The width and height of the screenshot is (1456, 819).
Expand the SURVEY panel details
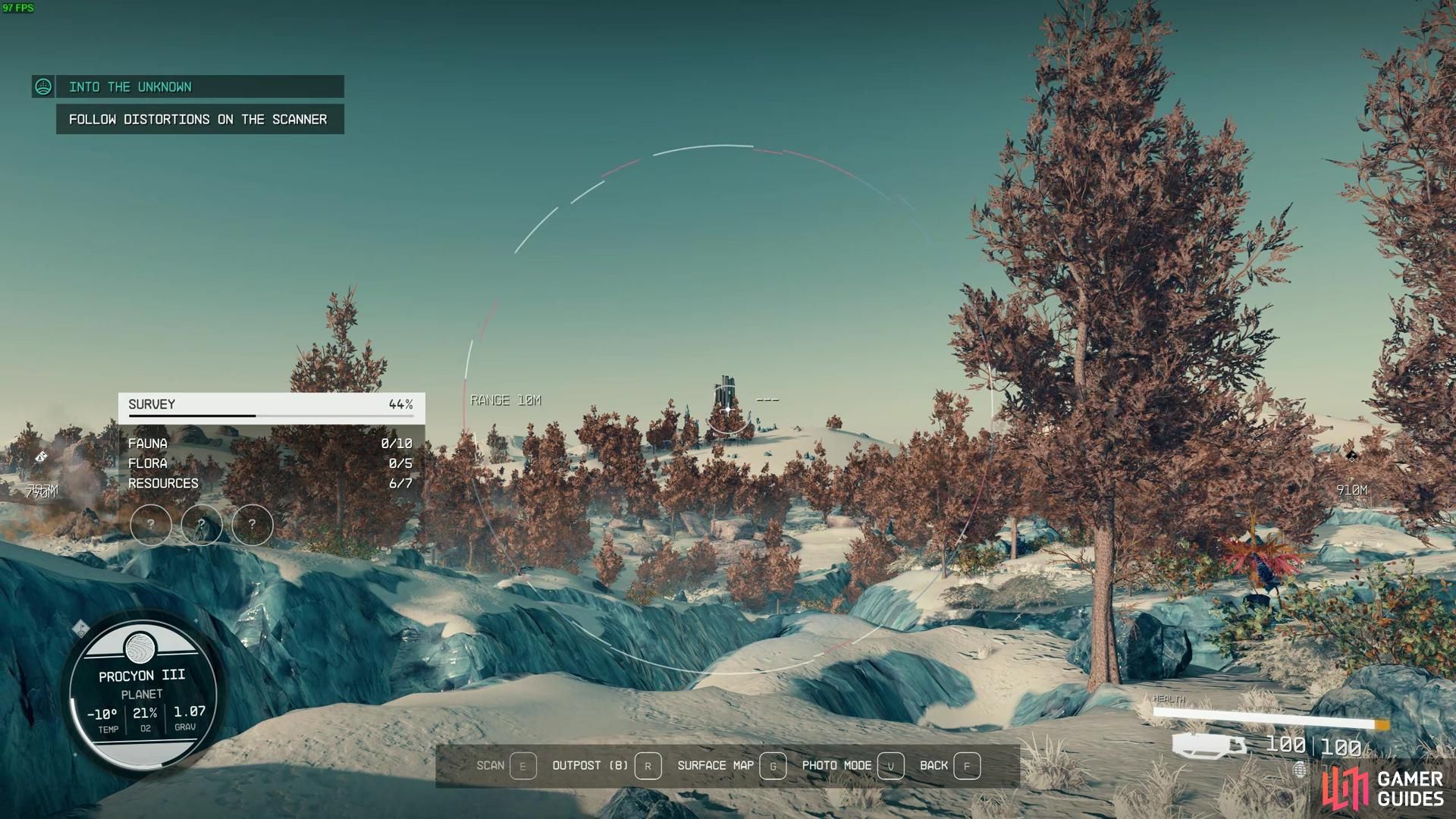point(270,404)
